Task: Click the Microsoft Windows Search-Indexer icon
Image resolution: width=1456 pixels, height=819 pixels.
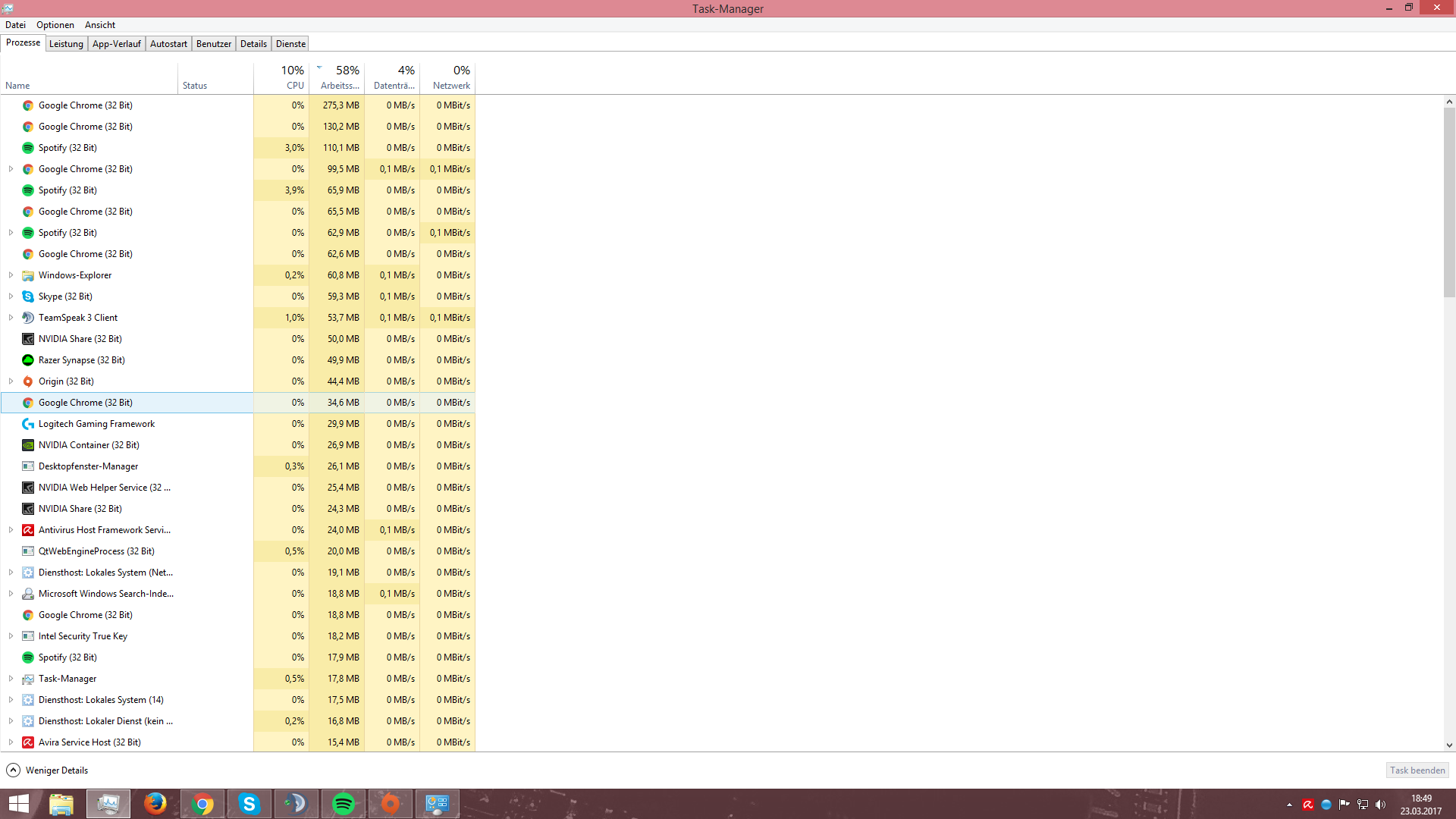Action: coord(28,594)
